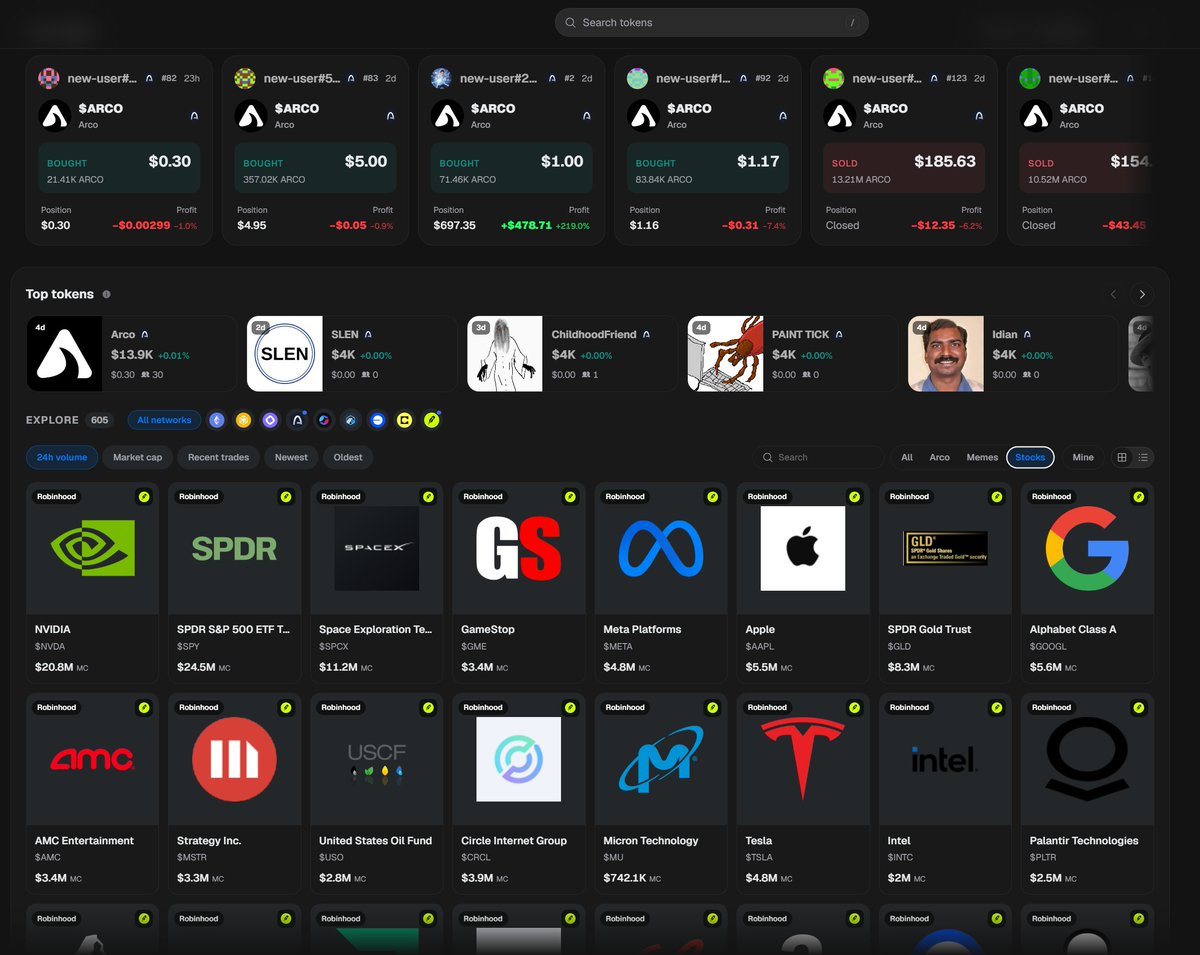Open the SPDR S&P 500 ETF logo
This screenshot has width=1200, height=955.
[234, 548]
